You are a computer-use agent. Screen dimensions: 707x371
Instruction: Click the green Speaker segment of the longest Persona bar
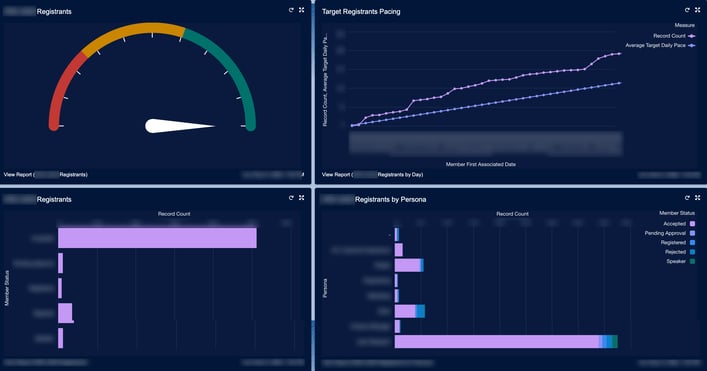tap(615, 342)
